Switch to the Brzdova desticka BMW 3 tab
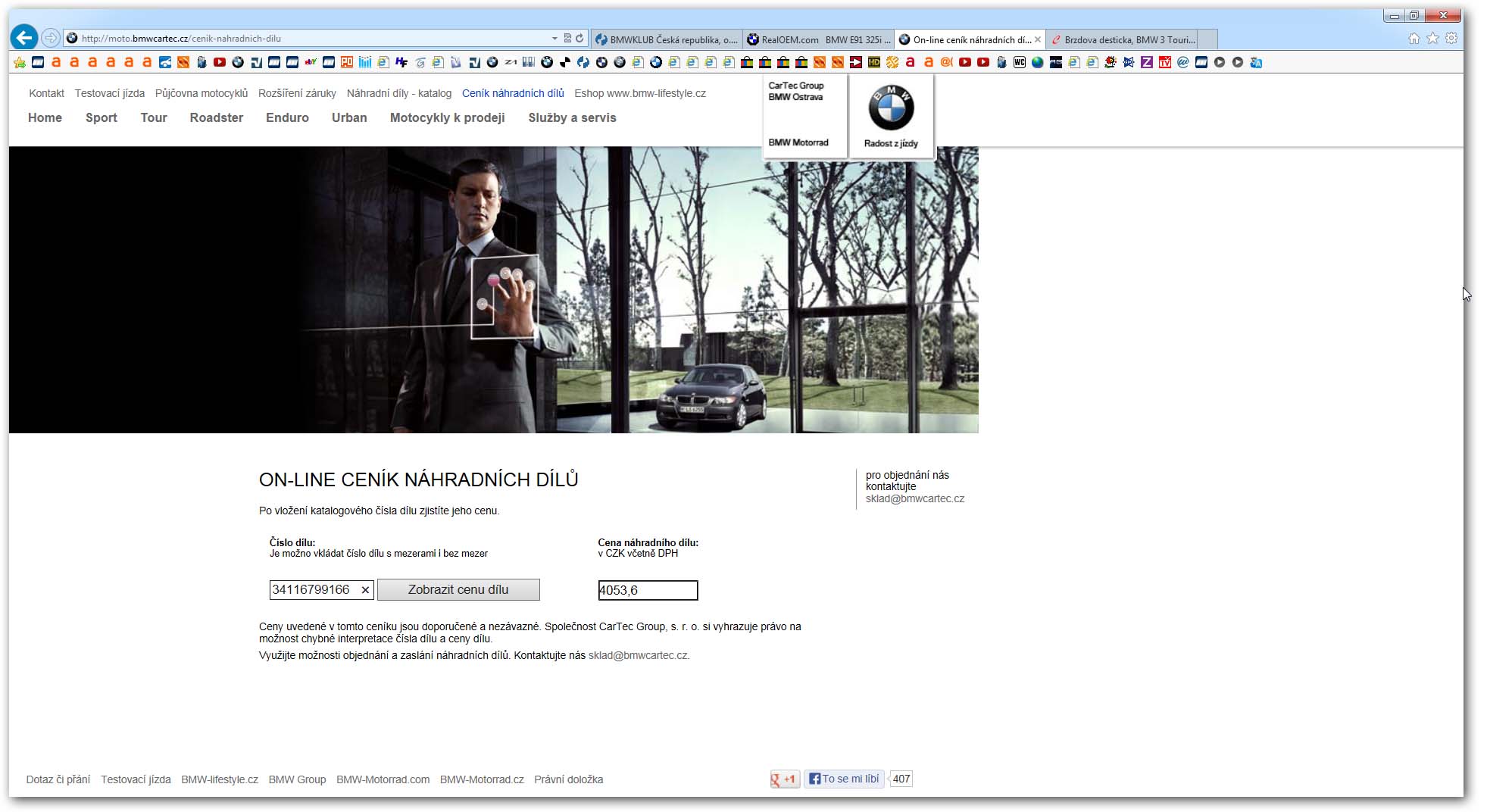Screen dimensions: 1487x812 coord(1123,39)
